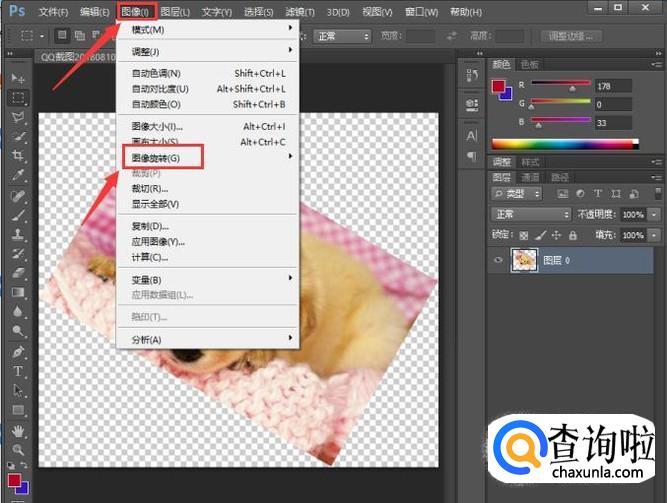Image resolution: width=667 pixels, height=503 pixels.
Task: Open the layer filter 类型 dropdown
Action: click(x=516, y=194)
